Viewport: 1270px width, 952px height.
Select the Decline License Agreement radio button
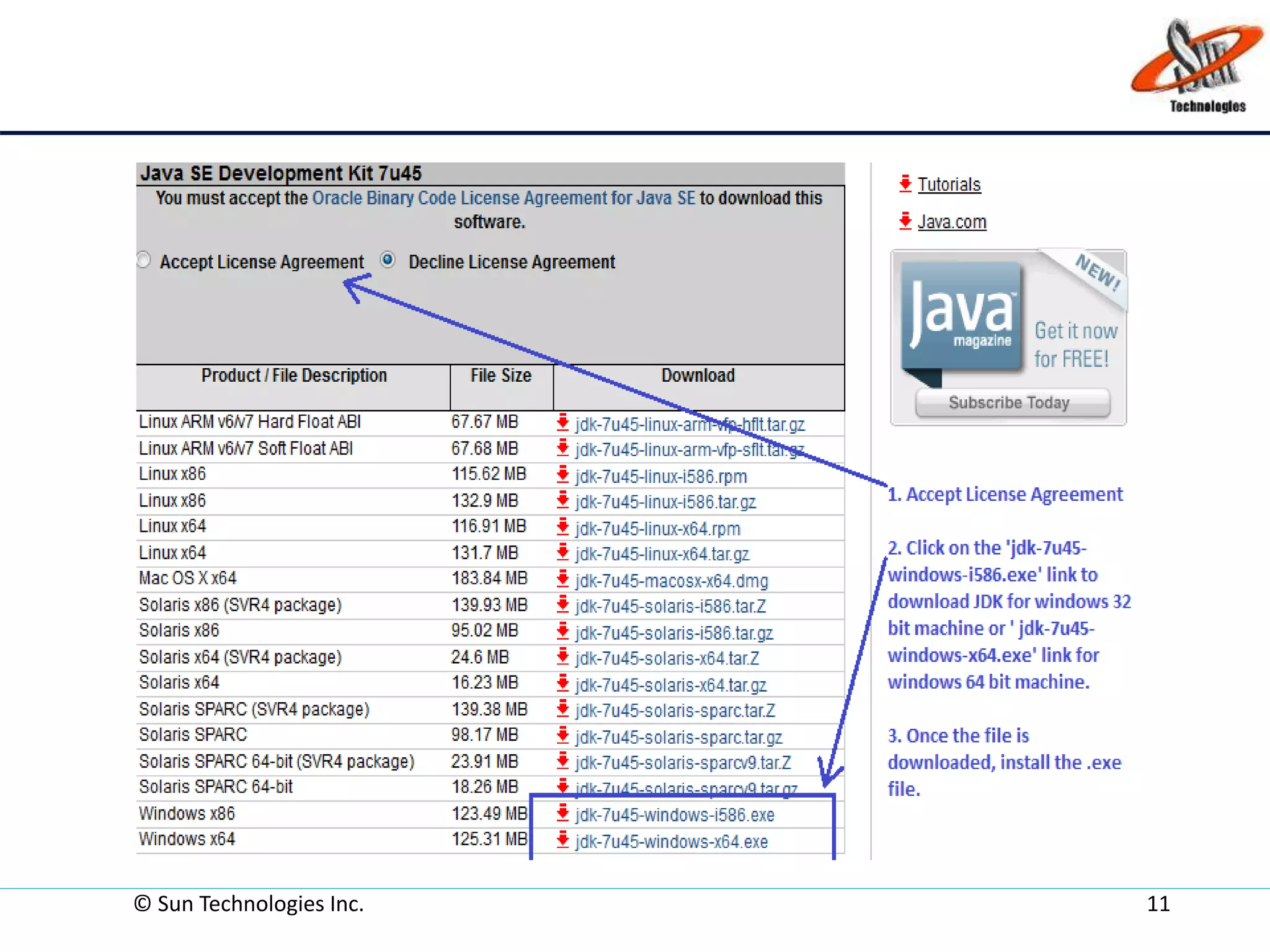[388, 260]
